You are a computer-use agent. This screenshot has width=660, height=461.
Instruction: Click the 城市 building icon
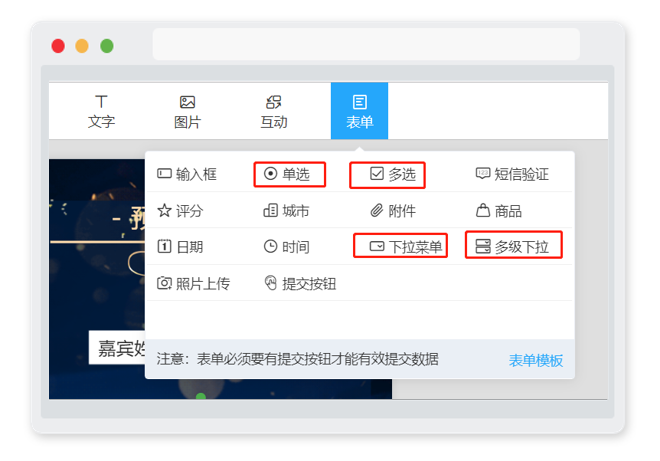[270, 210]
